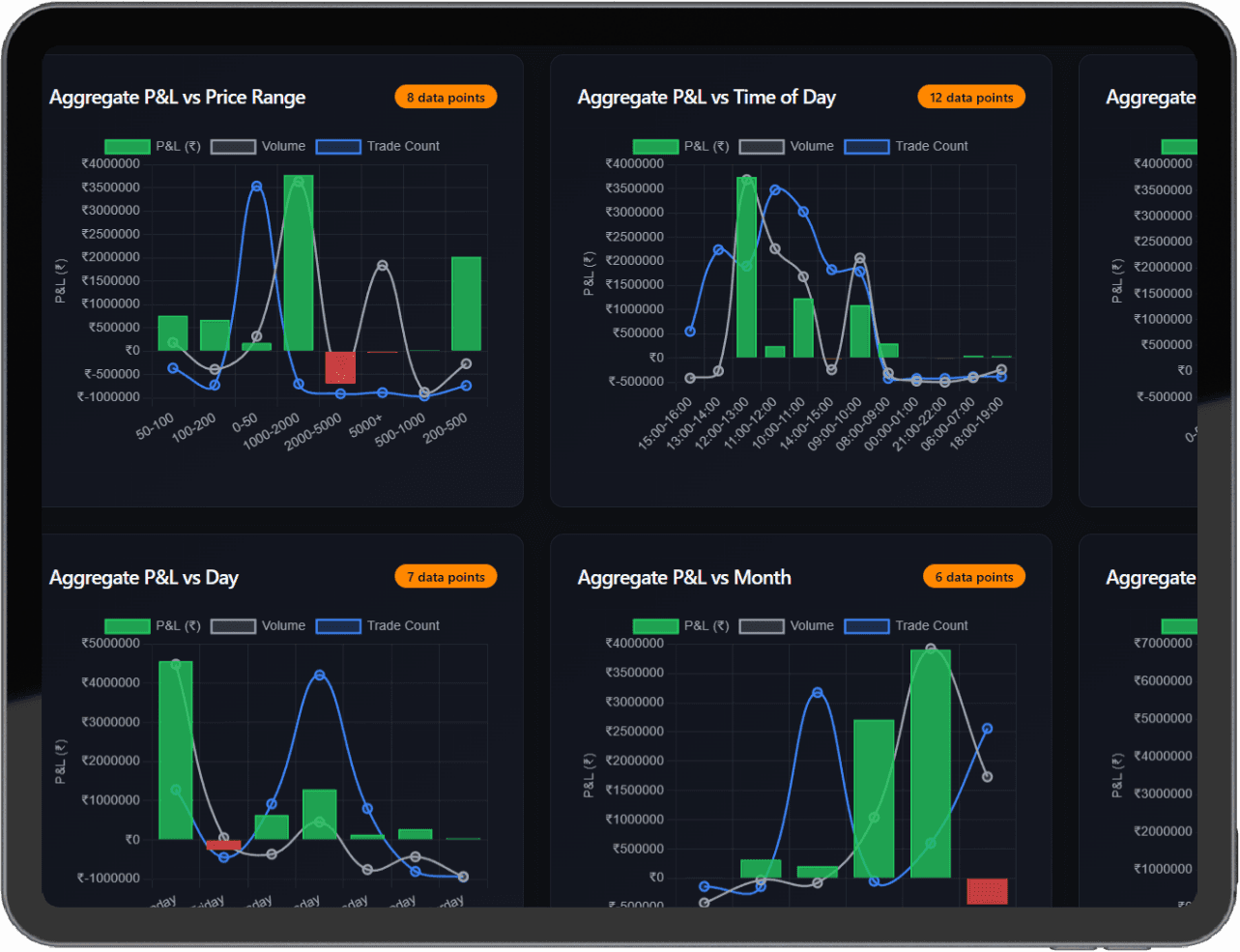The width and height of the screenshot is (1240, 952).
Task: Click the 6 data points badge on Month chart
Action: pos(974,576)
